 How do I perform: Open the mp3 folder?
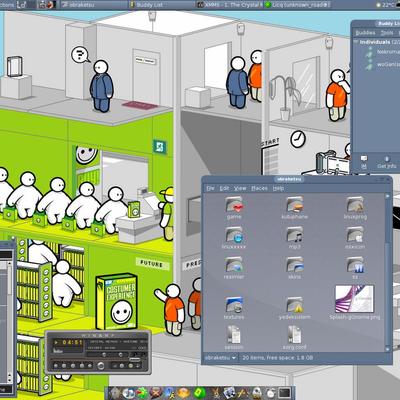tap(294, 237)
